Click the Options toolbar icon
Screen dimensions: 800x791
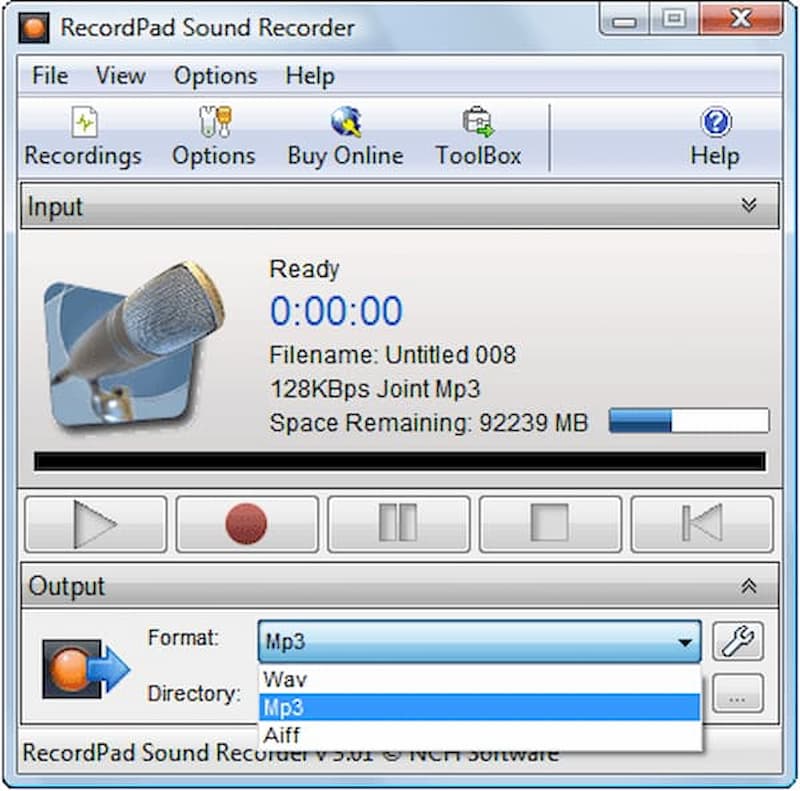coord(213,139)
